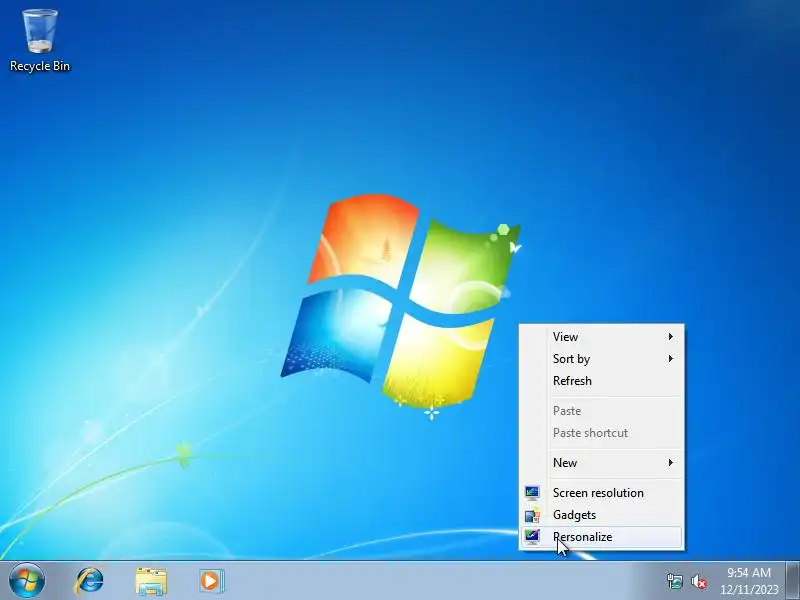Open Windows Explorer from the taskbar
The width and height of the screenshot is (800, 600).
(x=151, y=581)
